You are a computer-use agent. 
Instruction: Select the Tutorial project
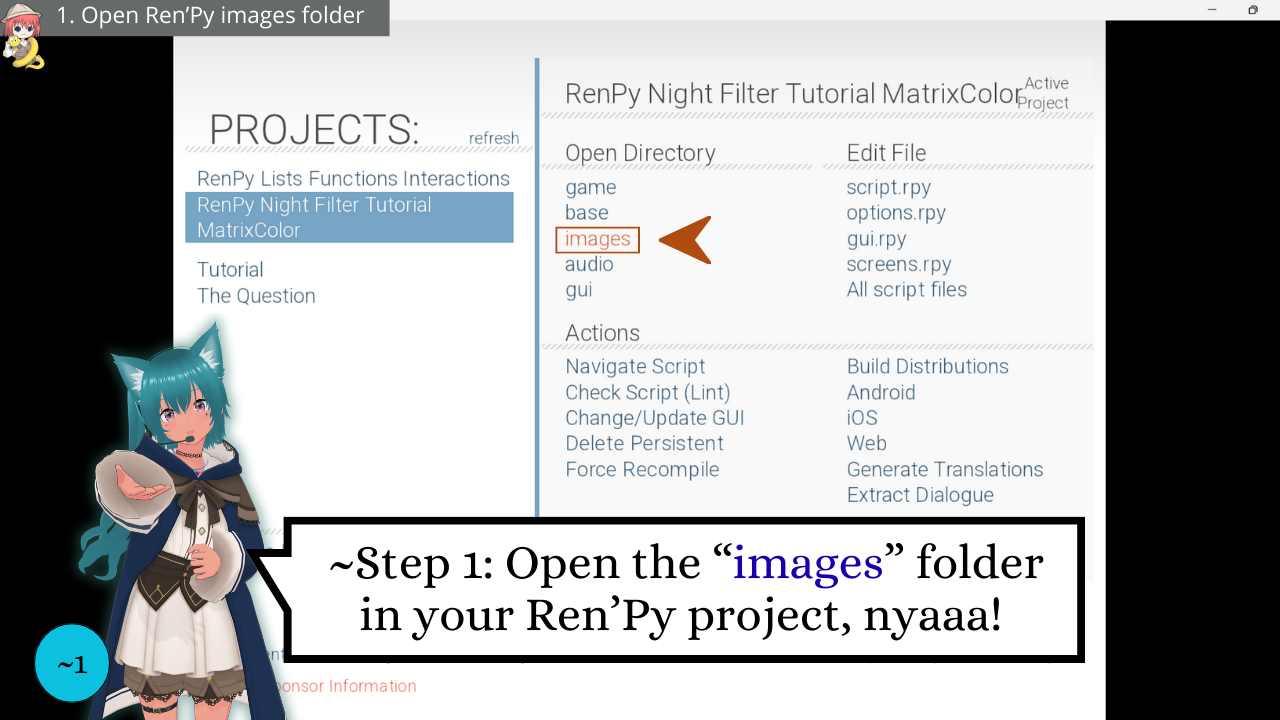230,269
